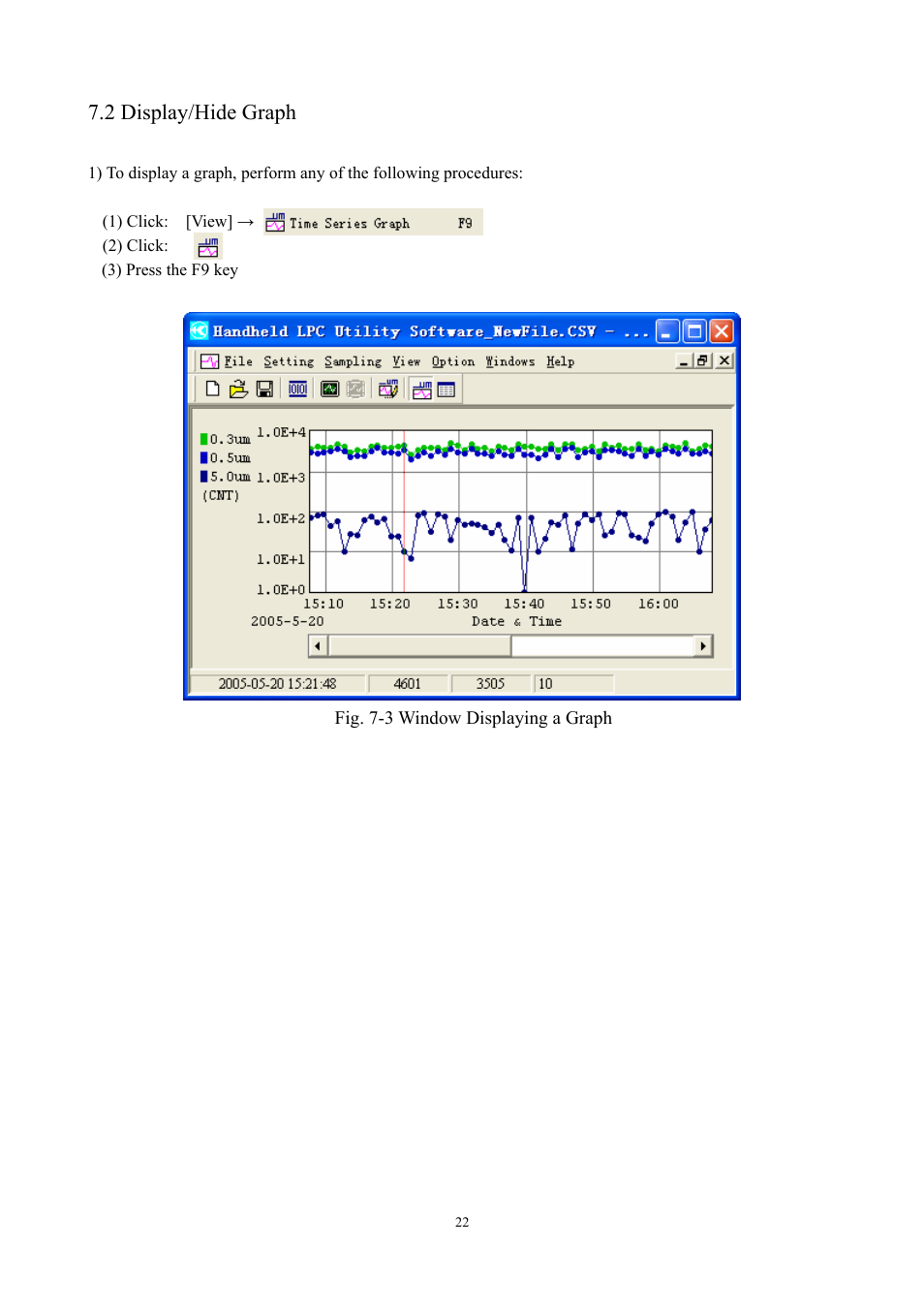The image size is (924, 1309).
Task: Click the 16:00 time axis label
Action: click(x=659, y=604)
